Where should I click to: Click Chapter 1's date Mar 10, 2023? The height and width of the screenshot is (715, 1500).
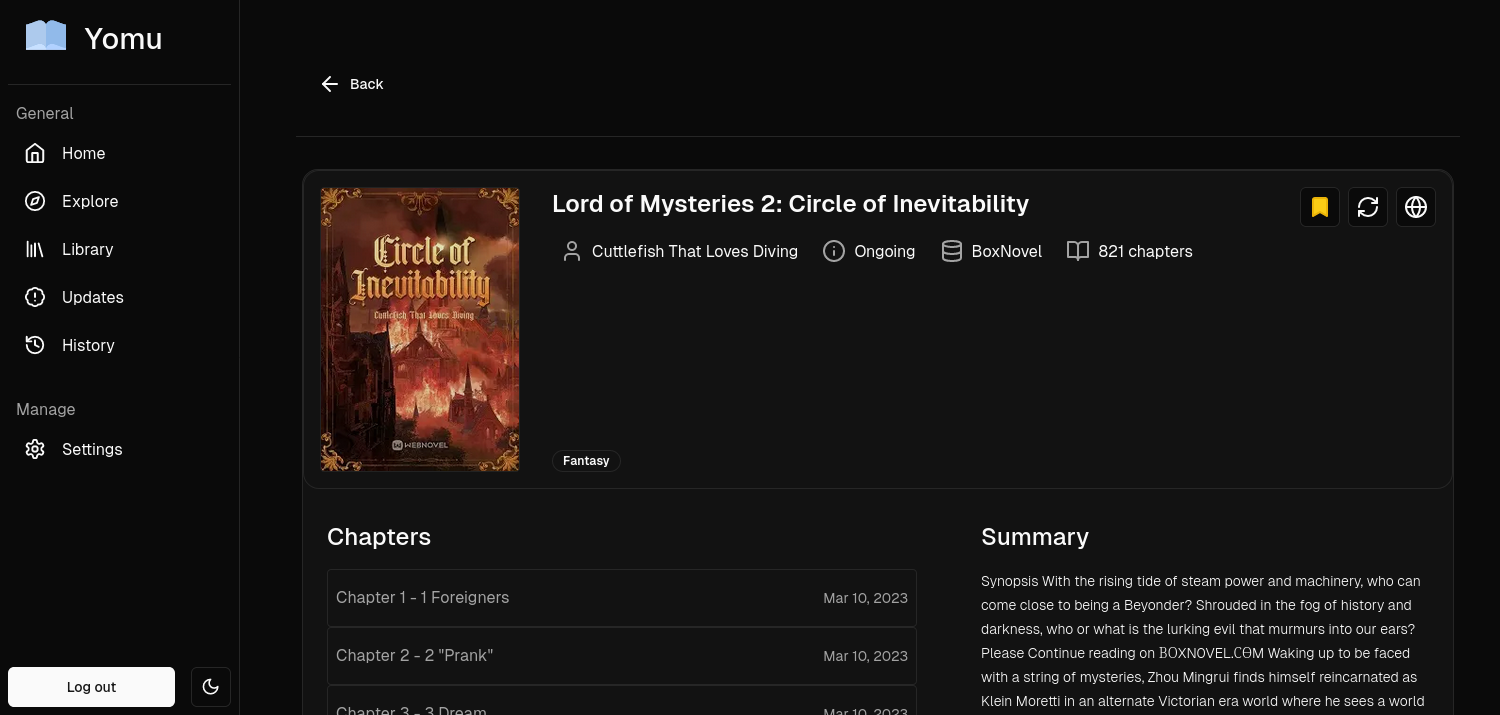[x=865, y=598]
